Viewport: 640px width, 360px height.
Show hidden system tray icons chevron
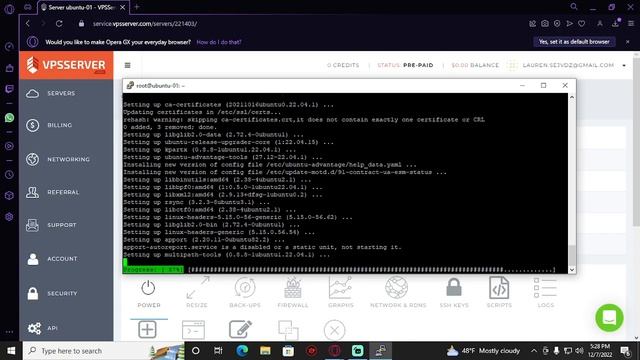coord(533,351)
